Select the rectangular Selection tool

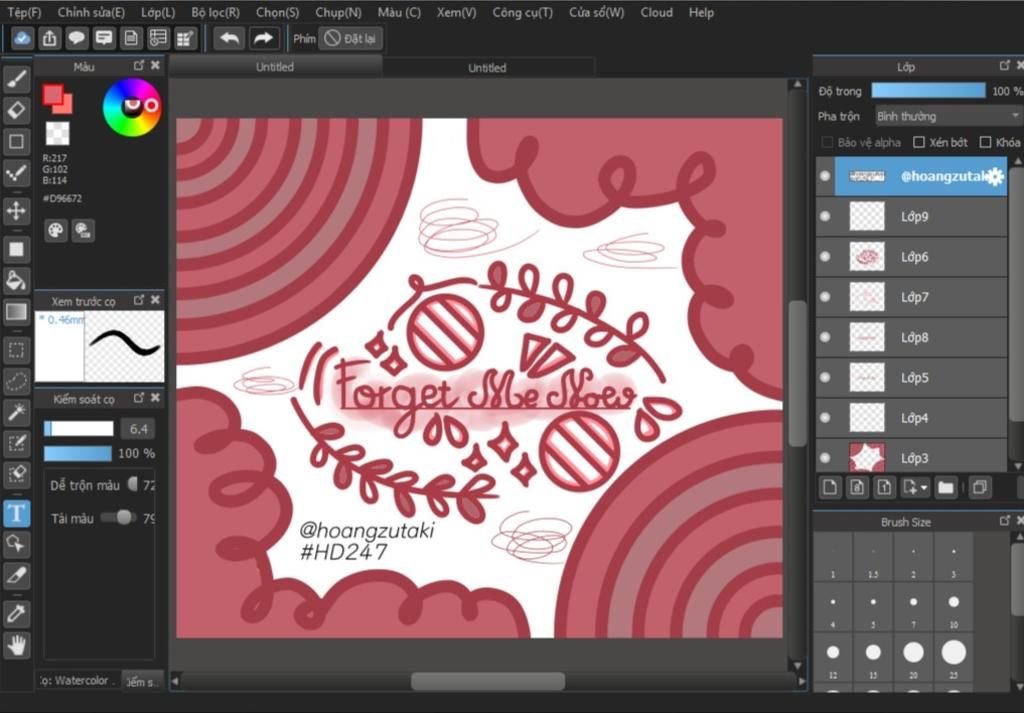16,350
